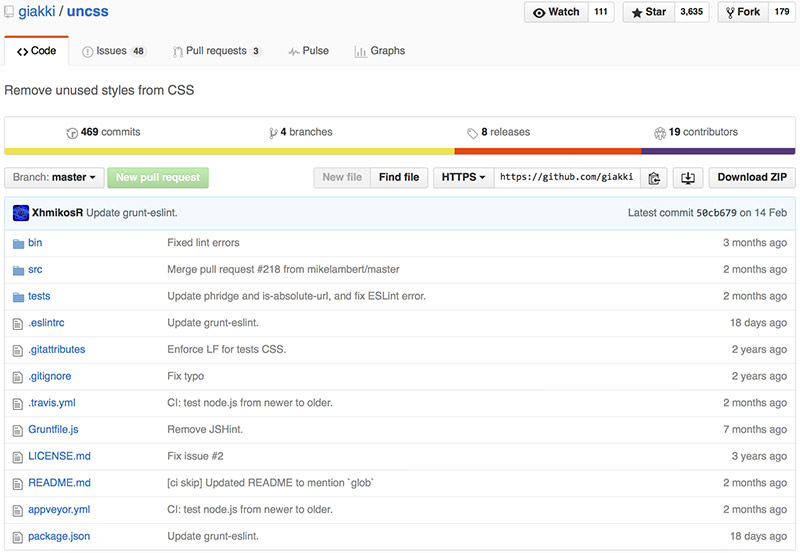The height and width of the screenshot is (553, 800).
Task: Click the purple language bar segment
Action: (718, 151)
